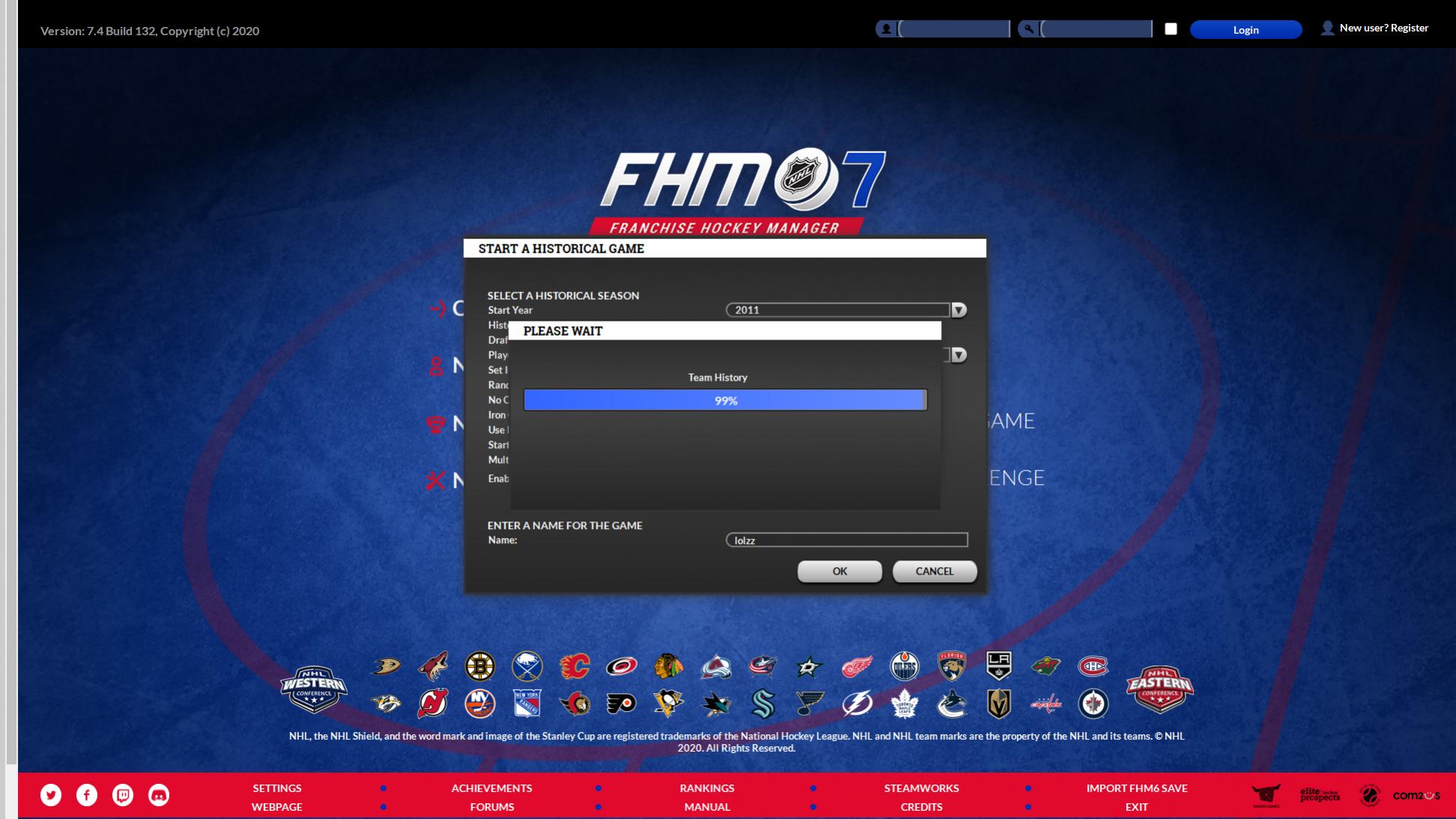Open ACHIEVEMENTS from bottom menu

point(492,788)
